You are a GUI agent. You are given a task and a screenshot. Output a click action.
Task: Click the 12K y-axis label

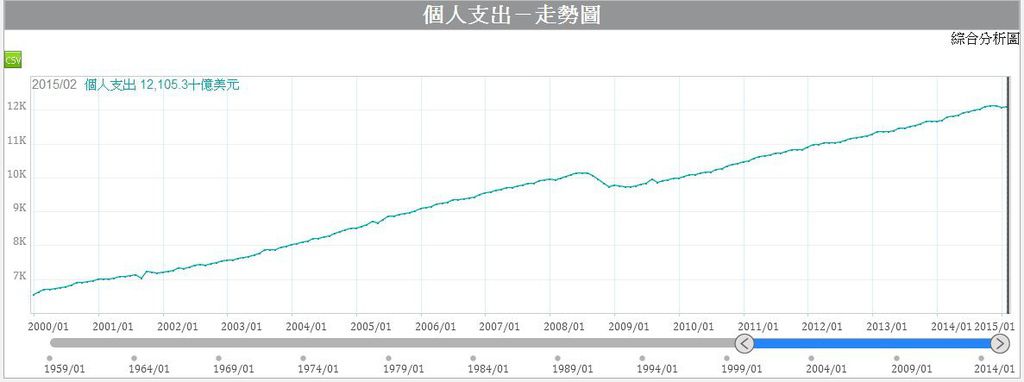16,107
